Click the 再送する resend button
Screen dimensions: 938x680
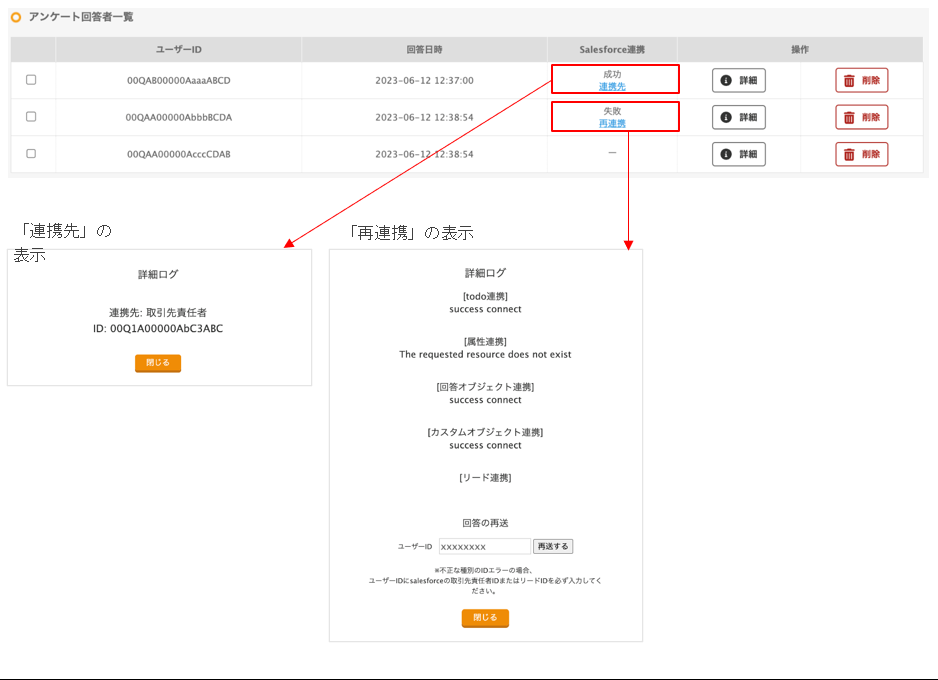tap(553, 546)
